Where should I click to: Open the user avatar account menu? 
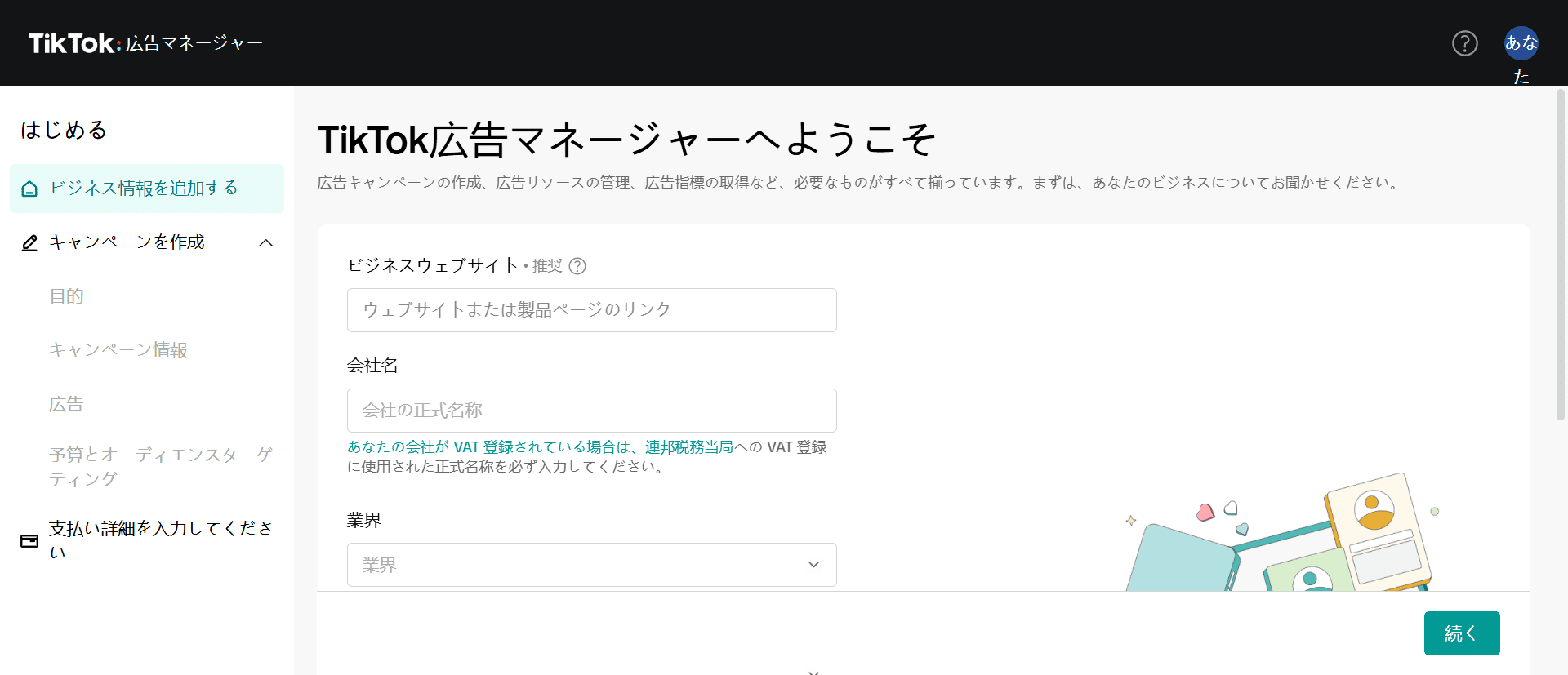pos(1521,43)
